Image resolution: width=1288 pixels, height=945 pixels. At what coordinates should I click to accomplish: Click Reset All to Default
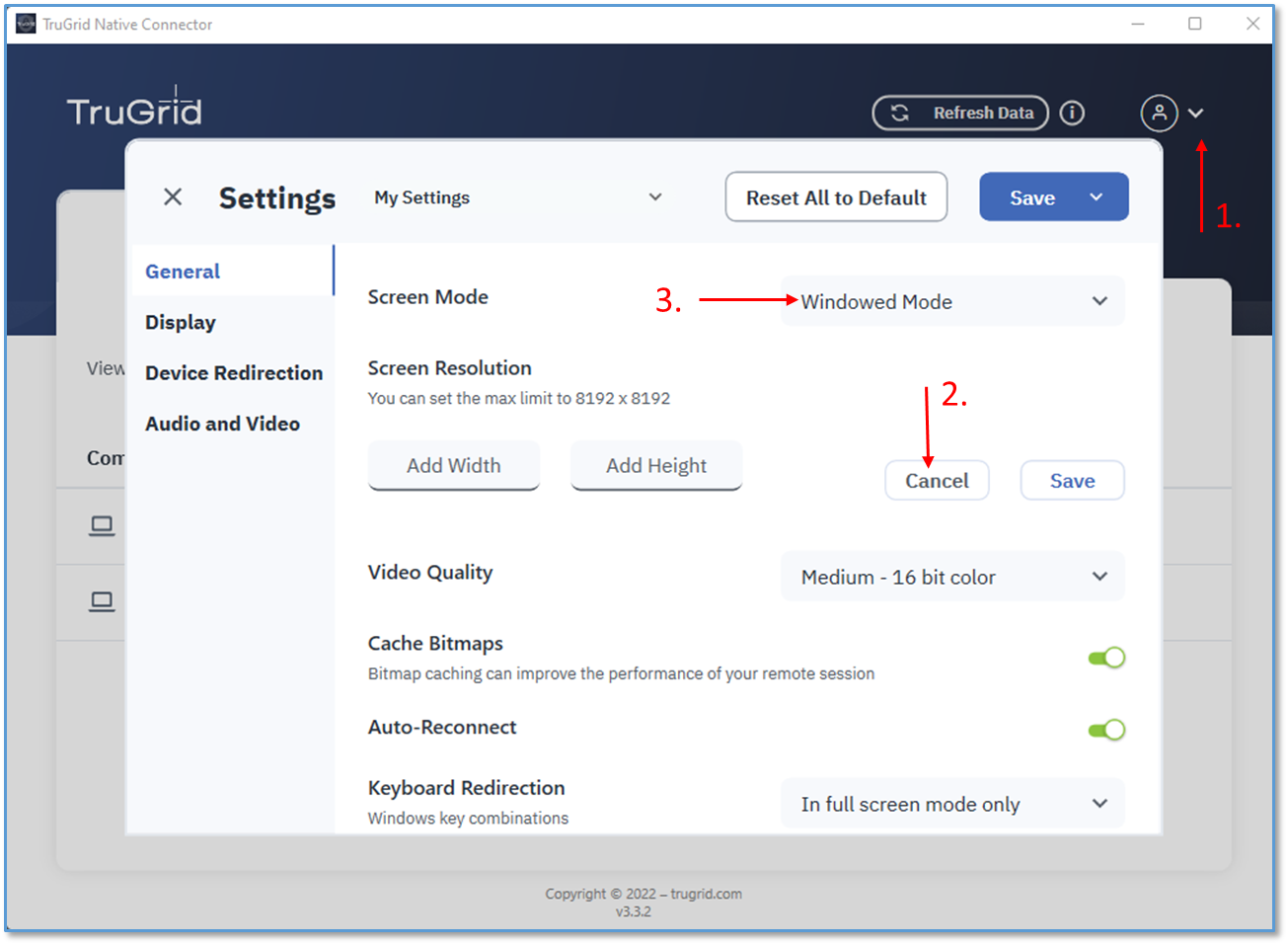pyautogui.click(x=836, y=197)
